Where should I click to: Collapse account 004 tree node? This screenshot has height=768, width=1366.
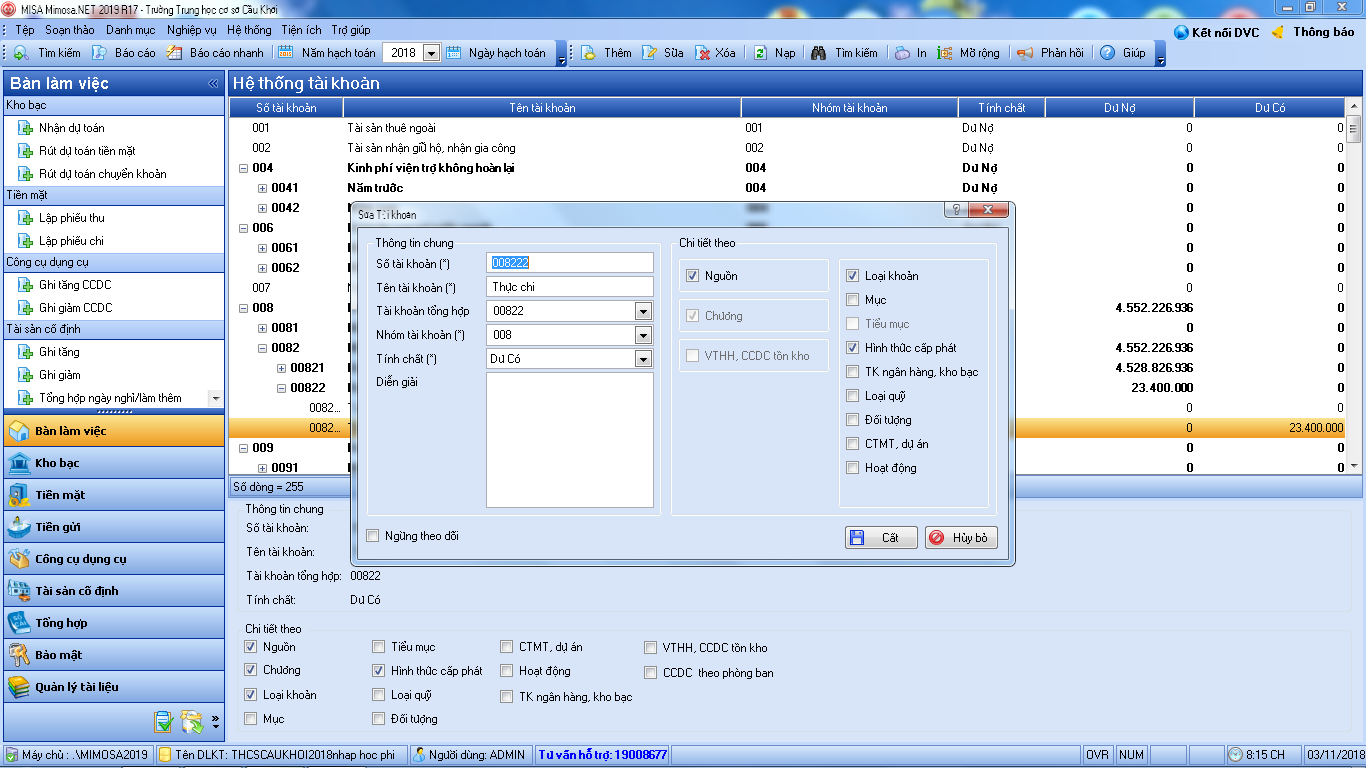coord(243,168)
